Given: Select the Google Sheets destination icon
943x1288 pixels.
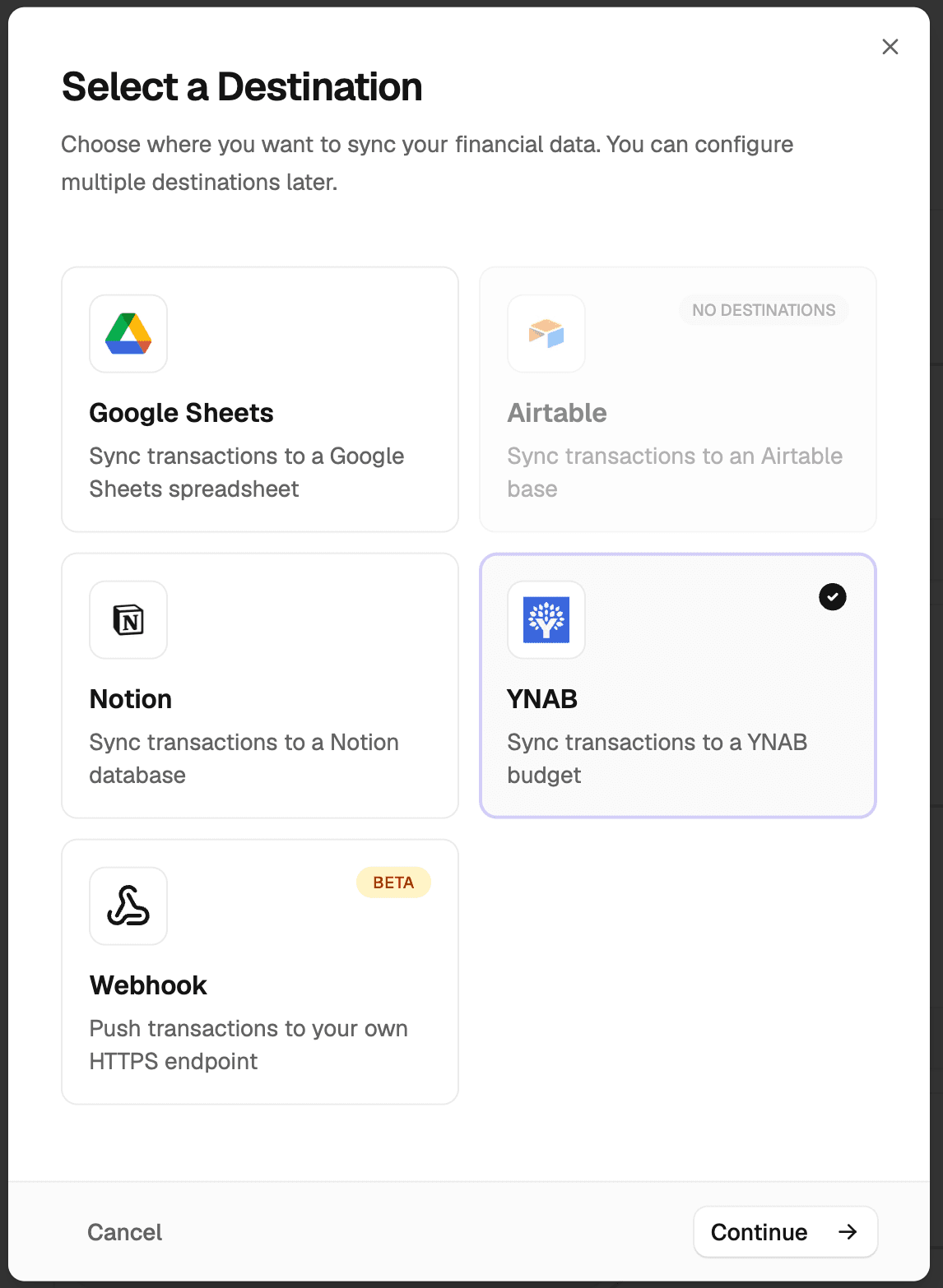Looking at the screenshot, I should (128, 334).
